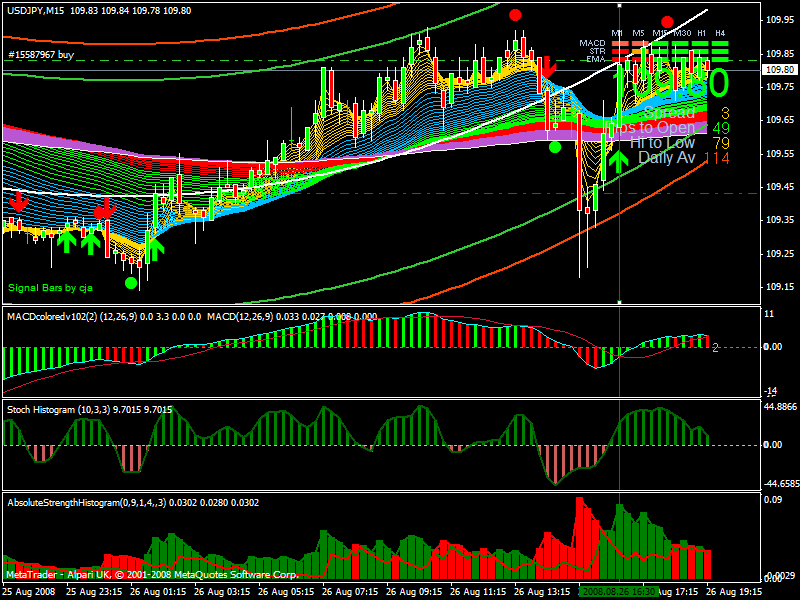The width and height of the screenshot is (800, 600).
Task: Click the Daily Av value 114
Action: pos(717,158)
